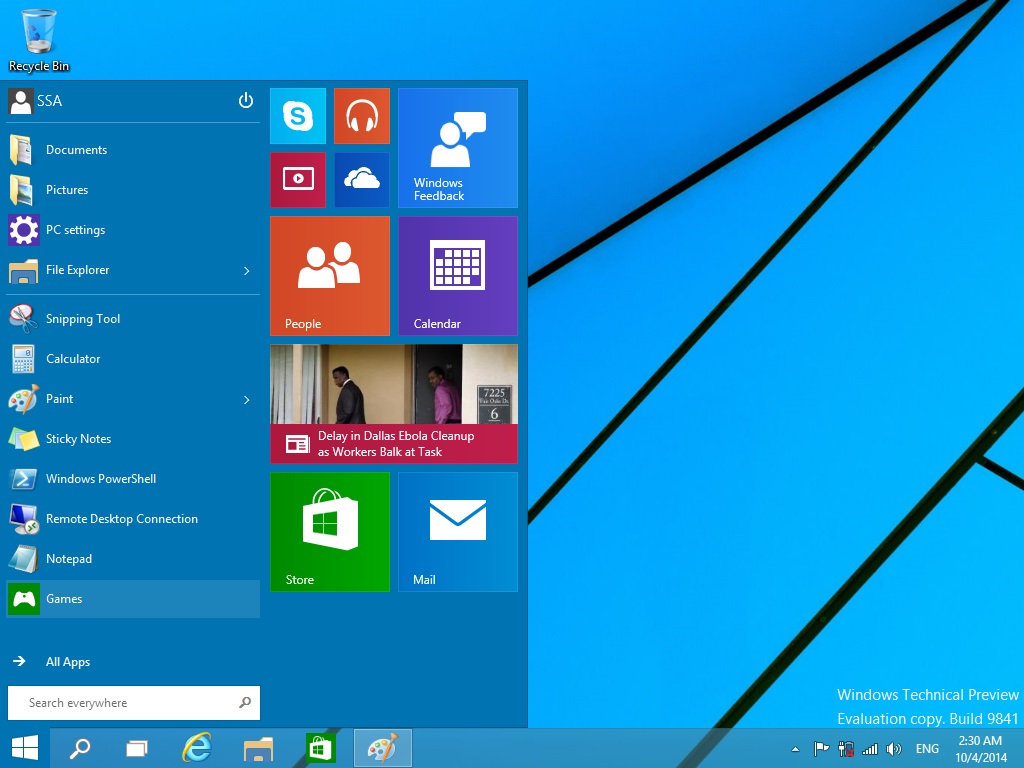Open Store from the taskbar
This screenshot has width=1024, height=768.
[x=320, y=748]
